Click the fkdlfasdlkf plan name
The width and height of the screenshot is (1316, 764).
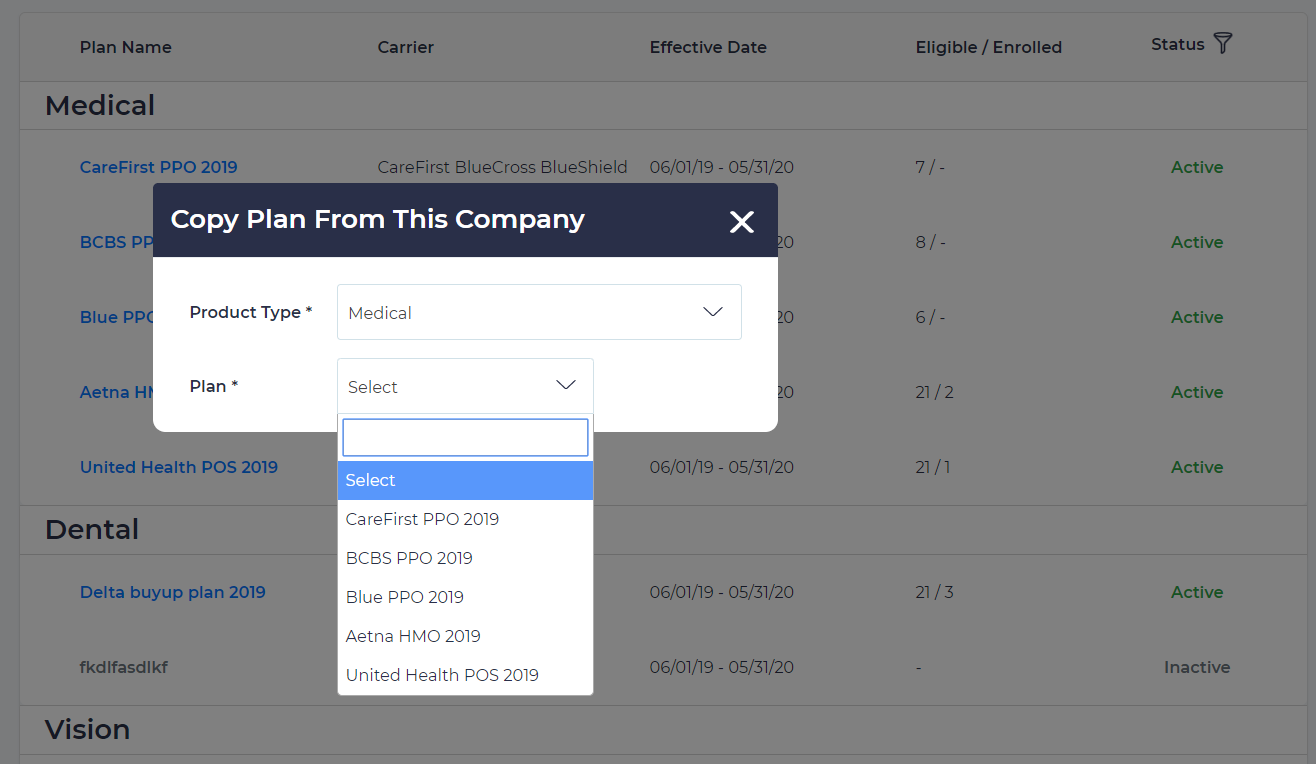[x=123, y=667]
